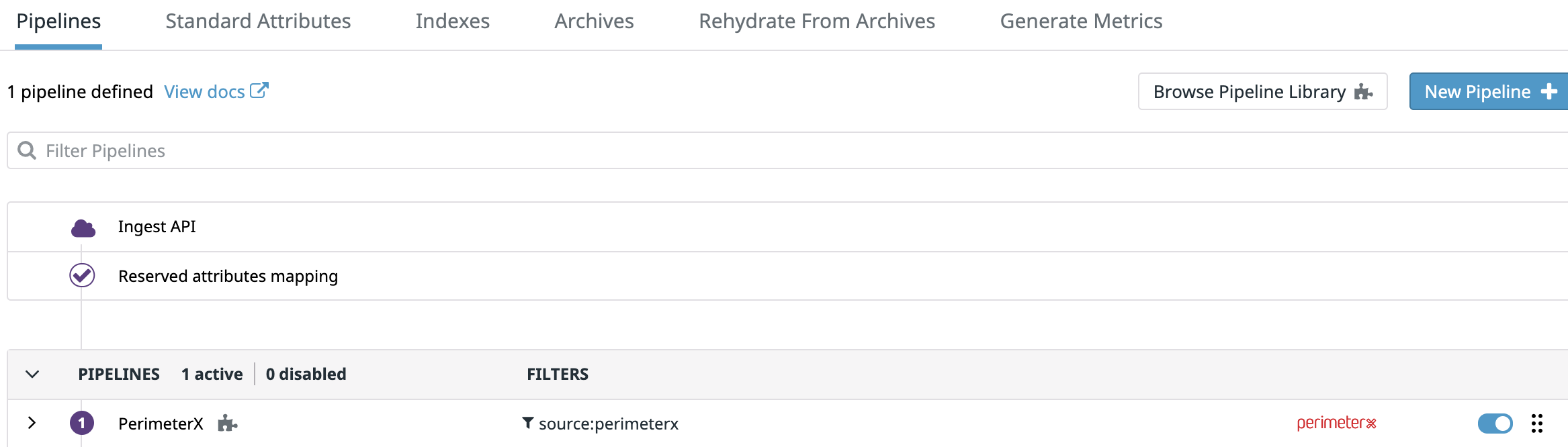Open the six-dot menu at row end
This screenshot has width=1568, height=447.
tap(1537, 424)
